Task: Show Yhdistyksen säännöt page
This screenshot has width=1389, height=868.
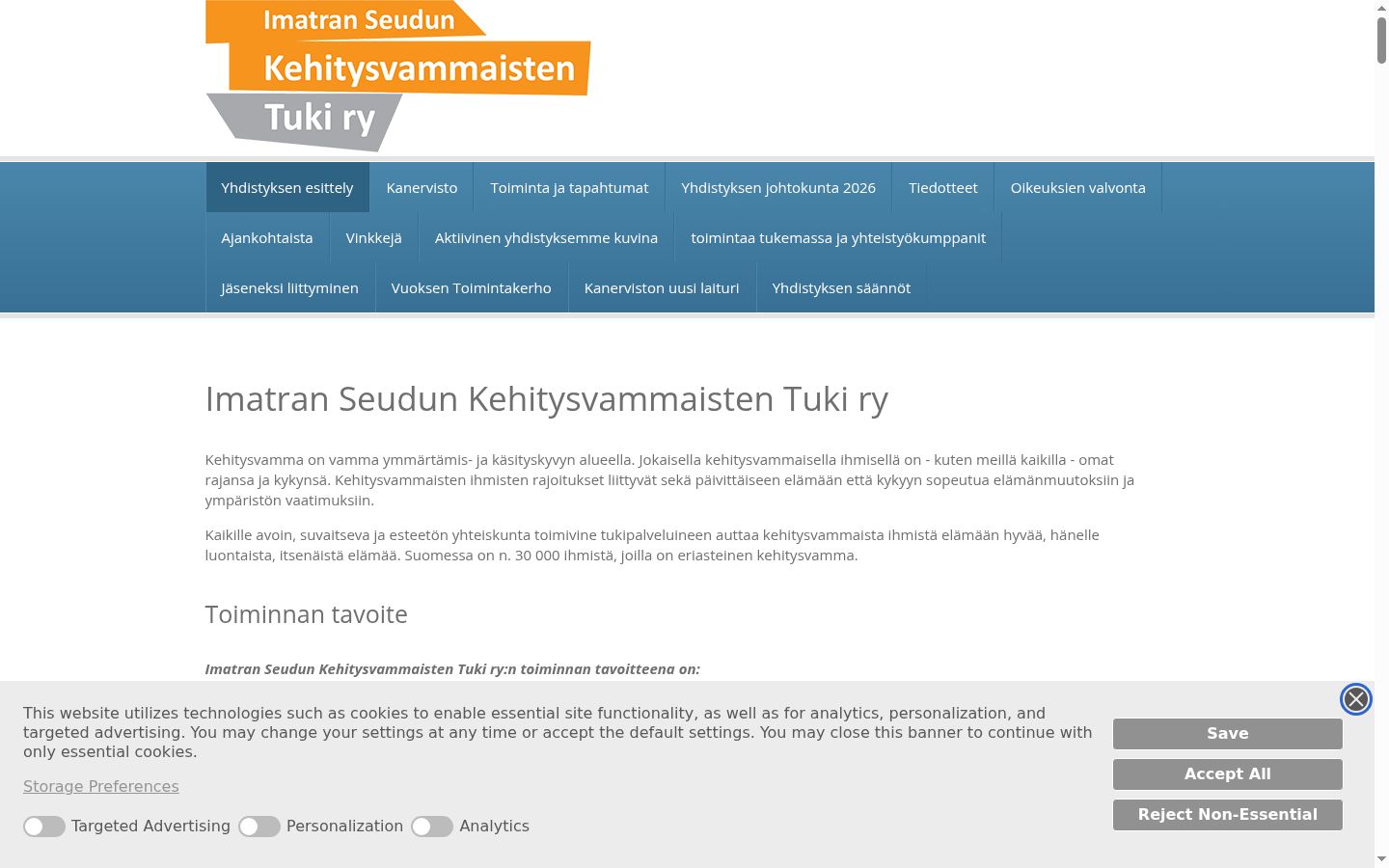Action: tap(841, 287)
